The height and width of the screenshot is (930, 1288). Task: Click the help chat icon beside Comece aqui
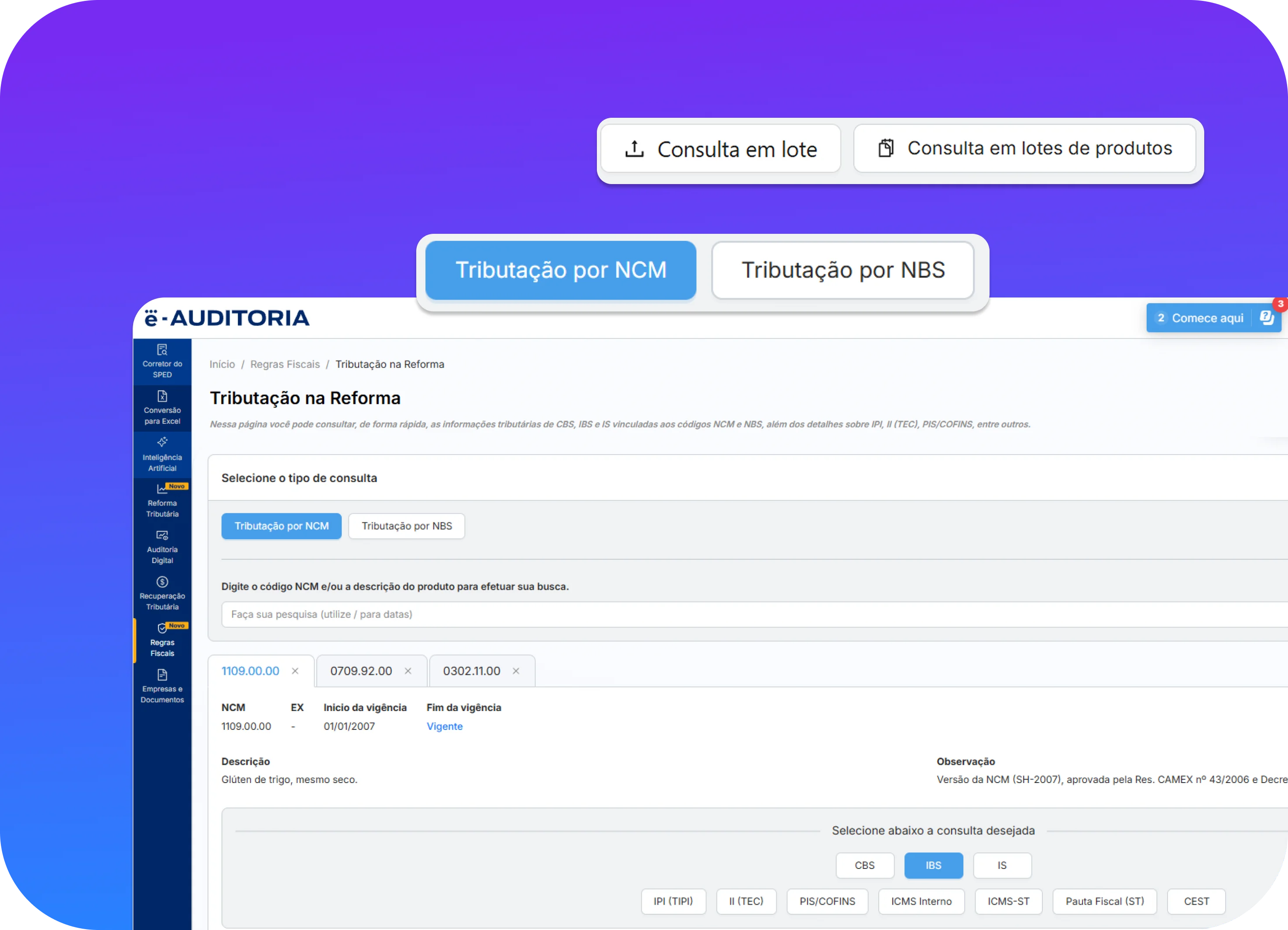coord(1266,318)
